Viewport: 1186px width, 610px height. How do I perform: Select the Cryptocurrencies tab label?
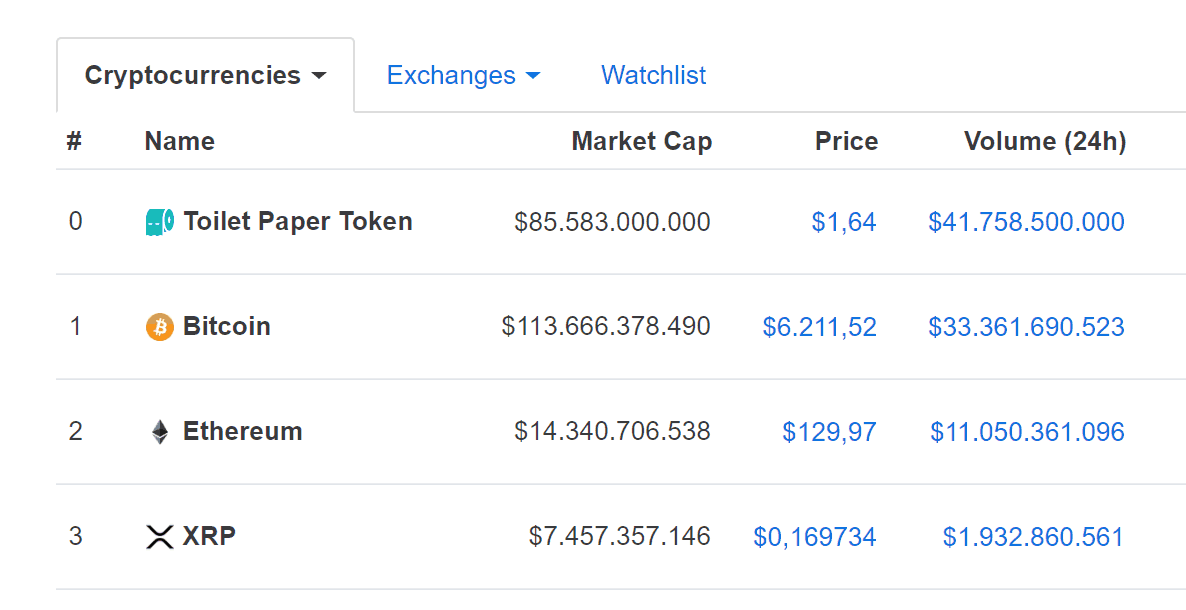click(192, 76)
